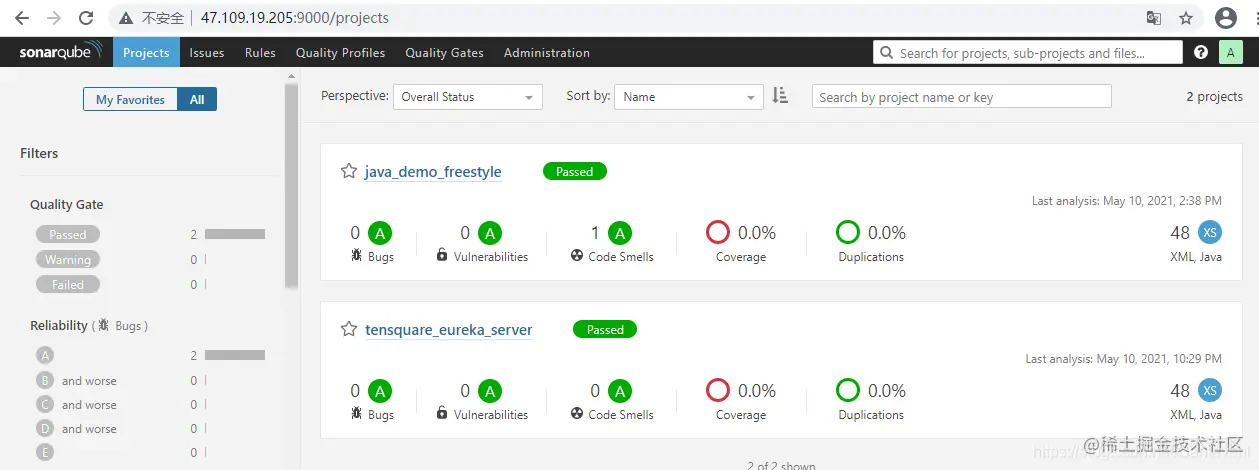The image size is (1259, 470).
Task: Click Code Smells rating A of tensquare_eureka_server
Action: [620, 391]
